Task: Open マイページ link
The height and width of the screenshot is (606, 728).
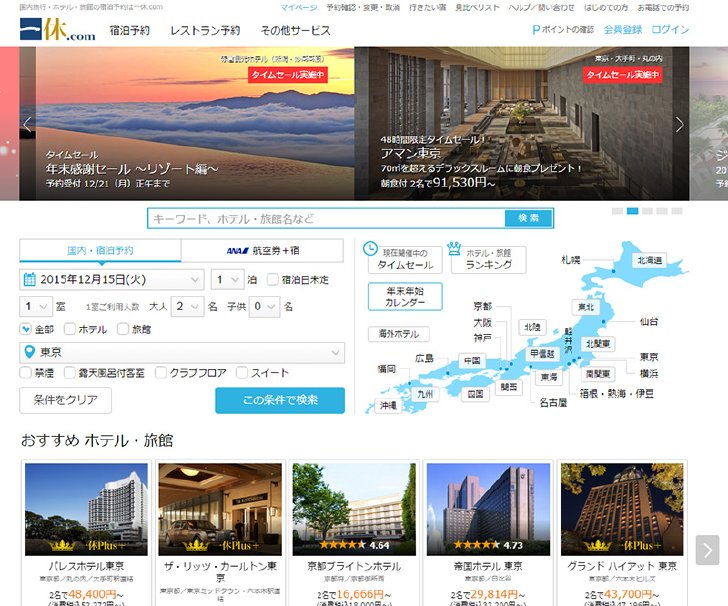Action: [x=299, y=7]
